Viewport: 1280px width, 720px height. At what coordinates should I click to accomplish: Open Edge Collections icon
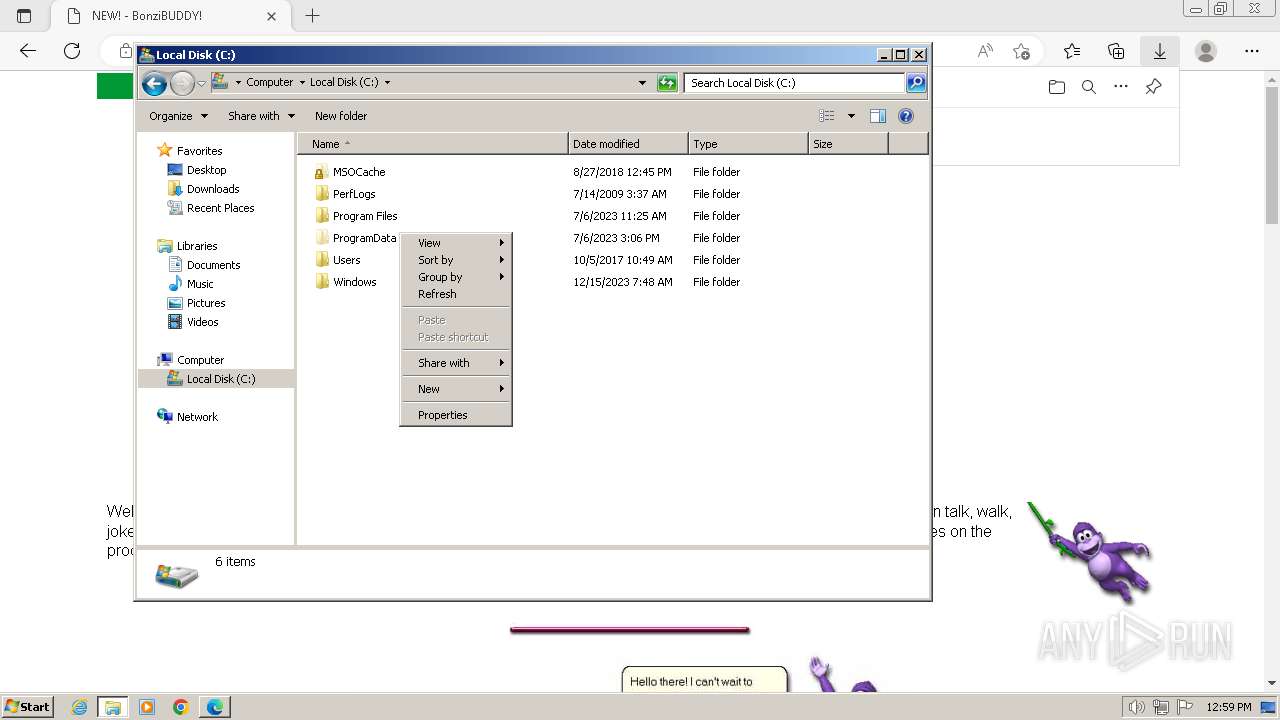tap(1116, 51)
